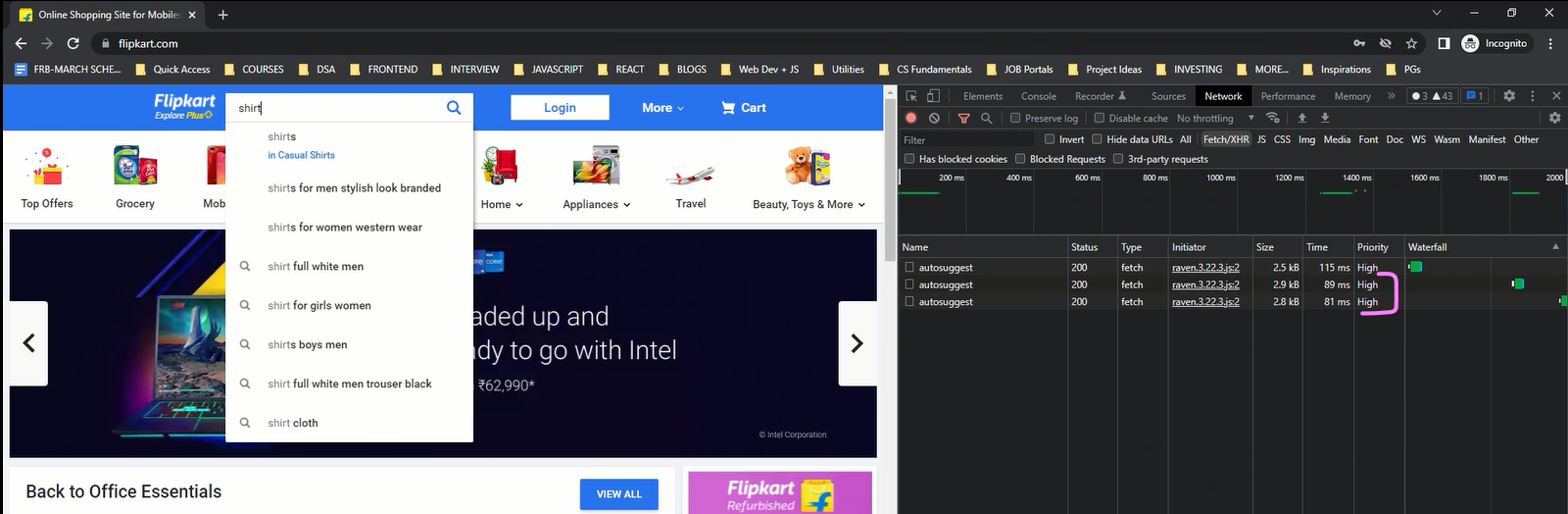
Task: Check the 3rd-party requests option
Action: [x=1117, y=159]
